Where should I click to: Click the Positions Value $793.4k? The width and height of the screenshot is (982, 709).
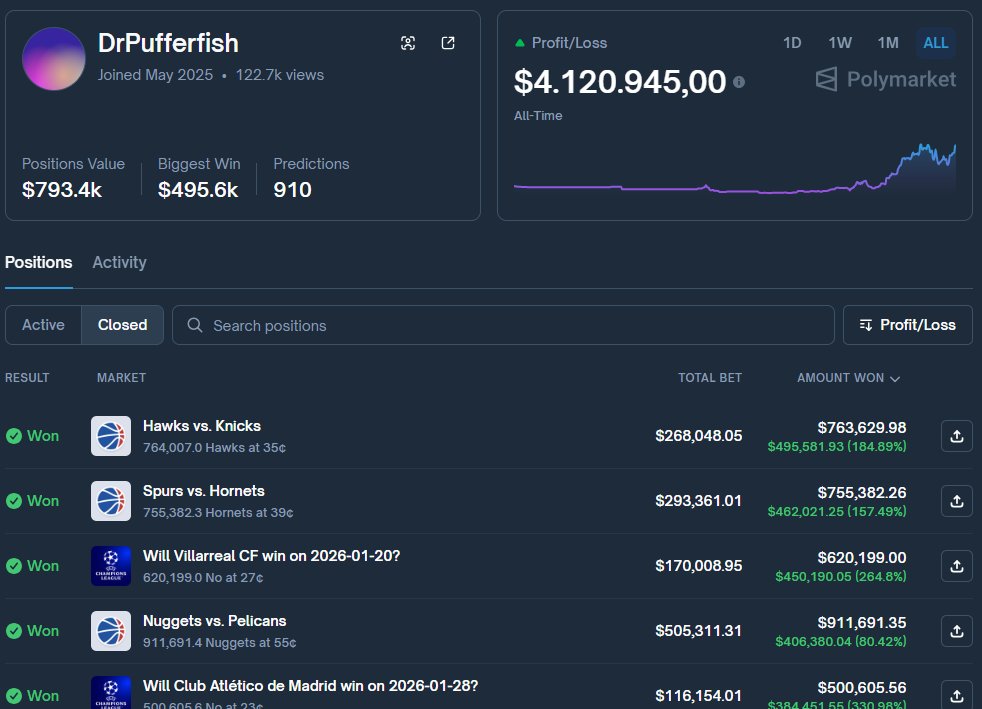61,190
